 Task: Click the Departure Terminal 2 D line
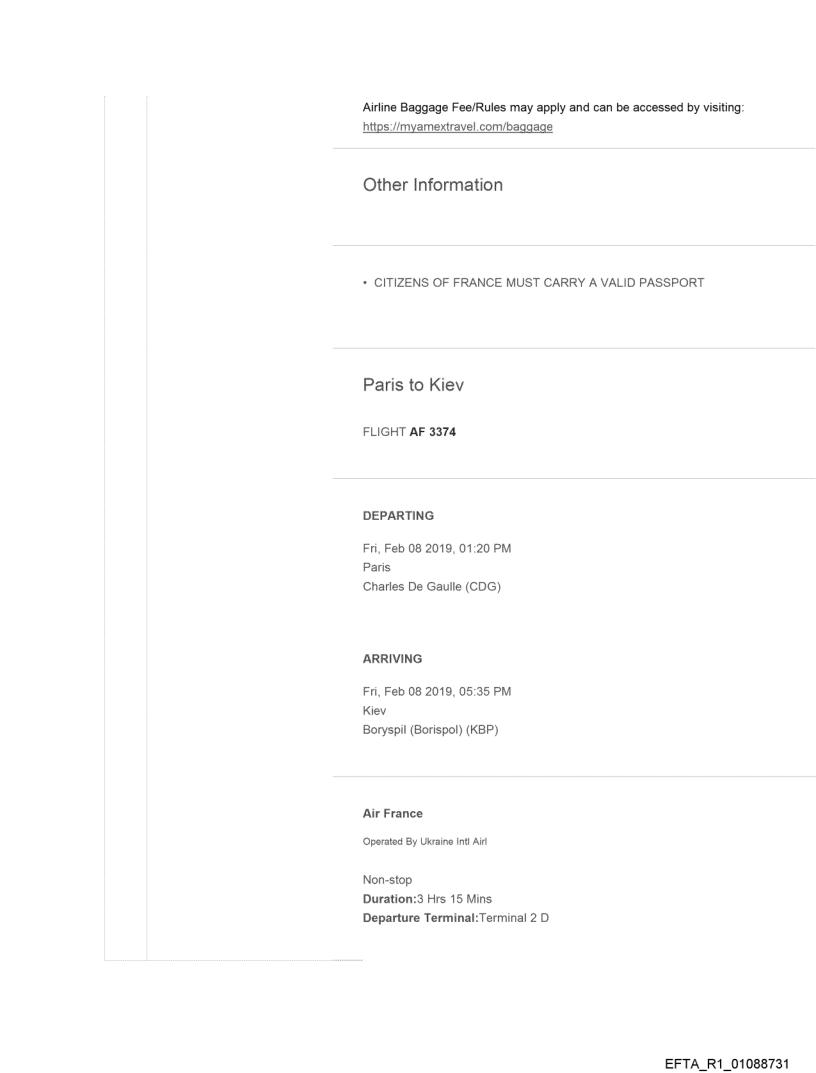coord(456,917)
